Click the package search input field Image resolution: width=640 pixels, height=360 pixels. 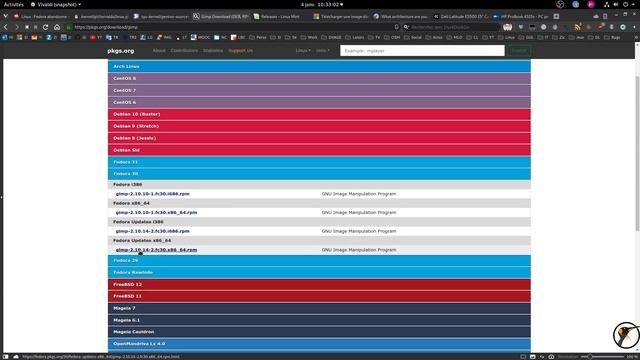(422, 51)
